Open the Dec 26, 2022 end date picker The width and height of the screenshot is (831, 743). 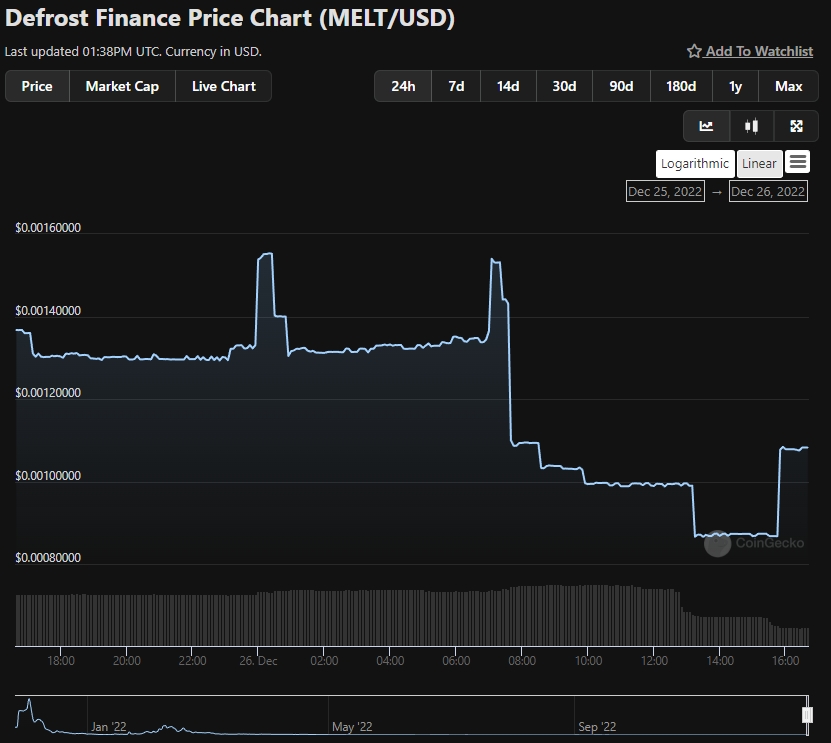pos(768,191)
